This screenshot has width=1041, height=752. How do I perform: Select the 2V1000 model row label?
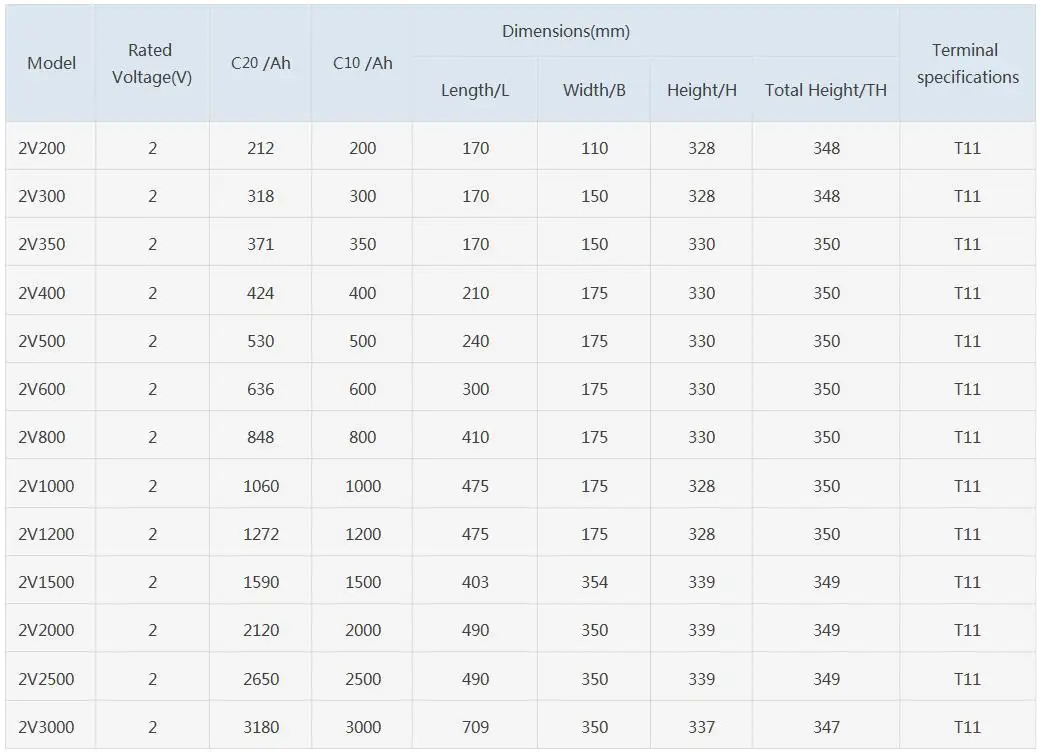tap(46, 486)
